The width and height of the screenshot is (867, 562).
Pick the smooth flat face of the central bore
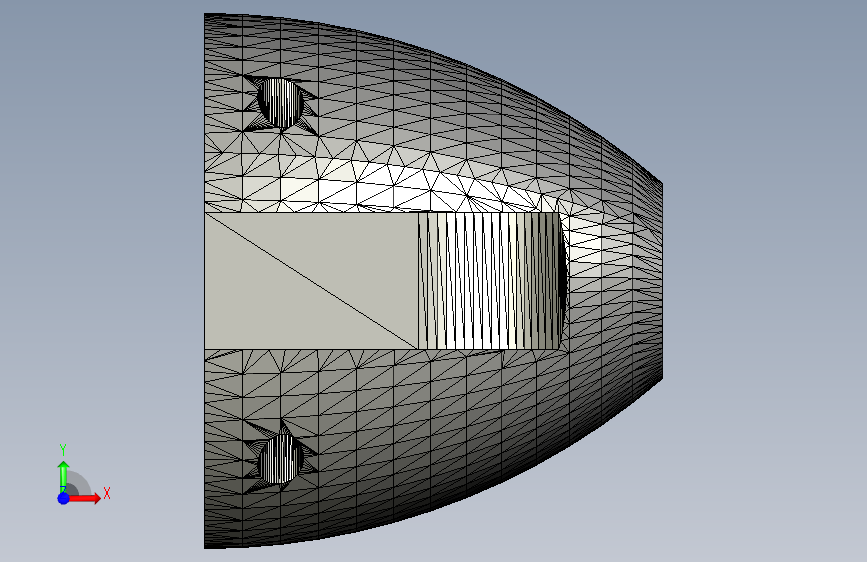point(311,280)
